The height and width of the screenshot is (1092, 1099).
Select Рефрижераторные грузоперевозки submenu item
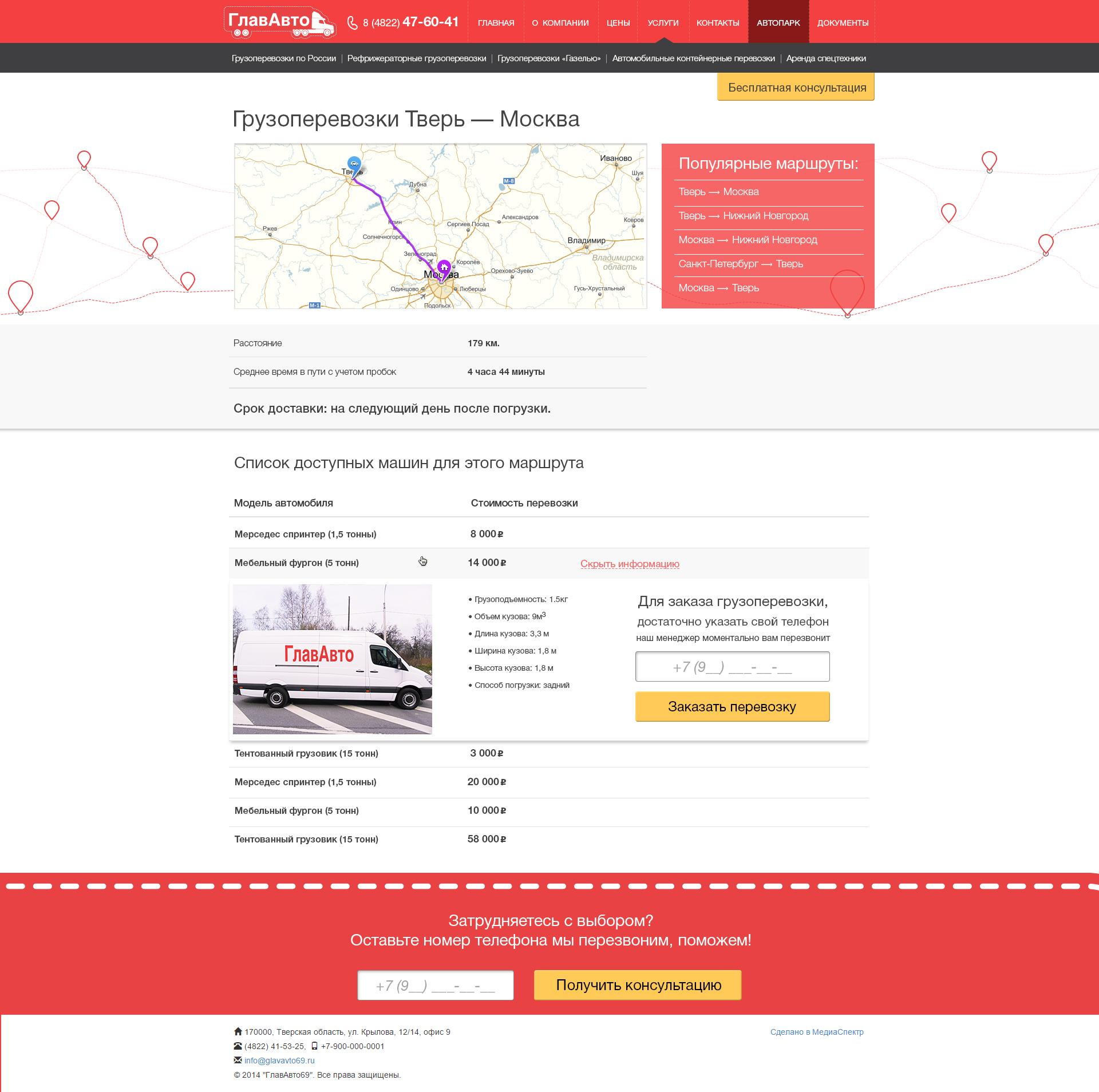(x=416, y=58)
